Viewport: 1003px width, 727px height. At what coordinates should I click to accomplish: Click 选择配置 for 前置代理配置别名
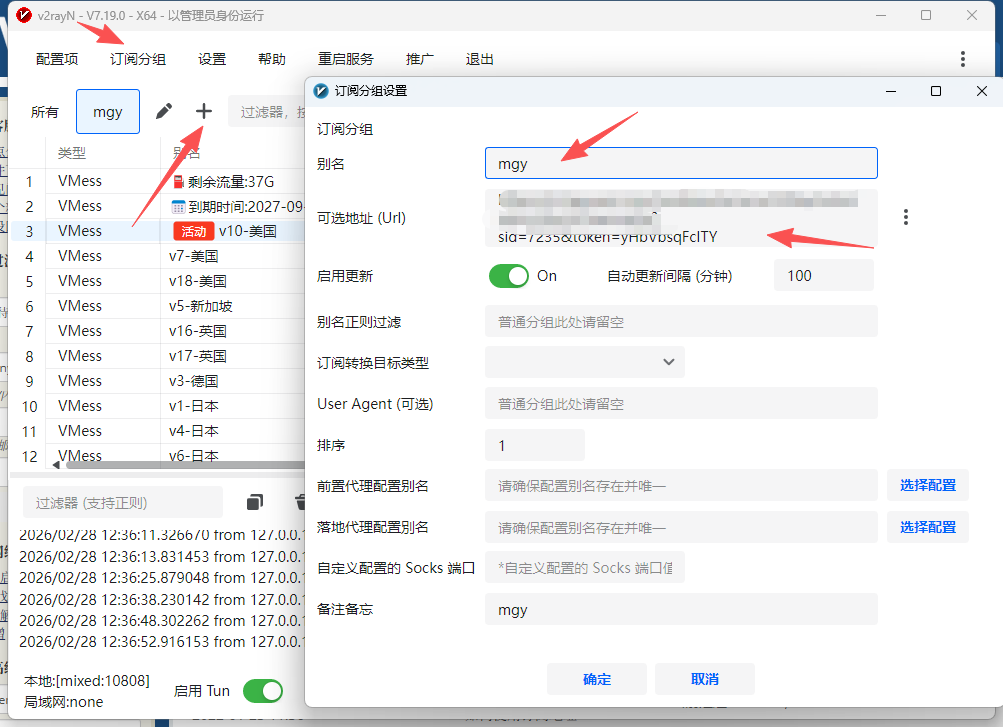coord(928,485)
